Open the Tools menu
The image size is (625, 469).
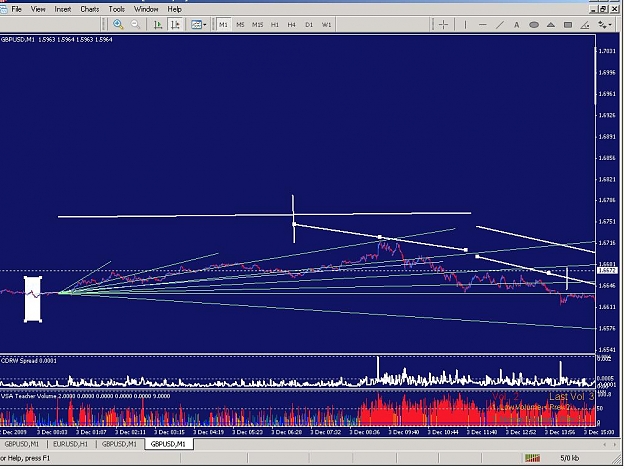[117, 9]
